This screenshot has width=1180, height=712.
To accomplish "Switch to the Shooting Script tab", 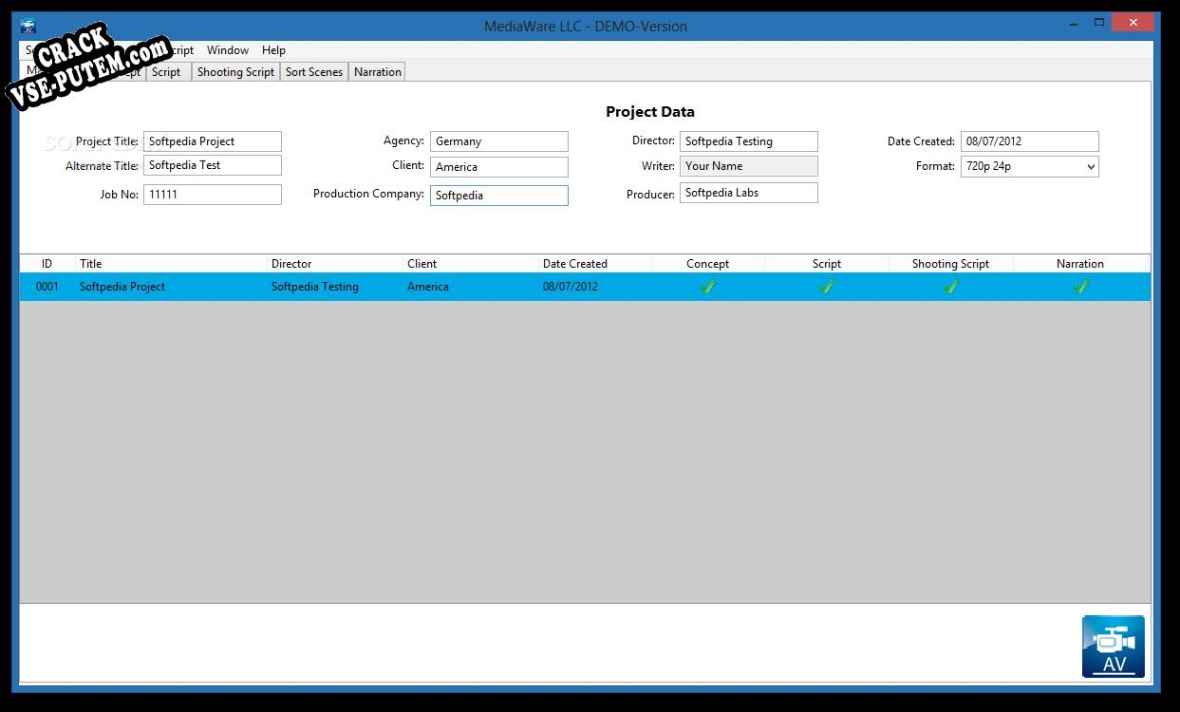I will tap(236, 72).
